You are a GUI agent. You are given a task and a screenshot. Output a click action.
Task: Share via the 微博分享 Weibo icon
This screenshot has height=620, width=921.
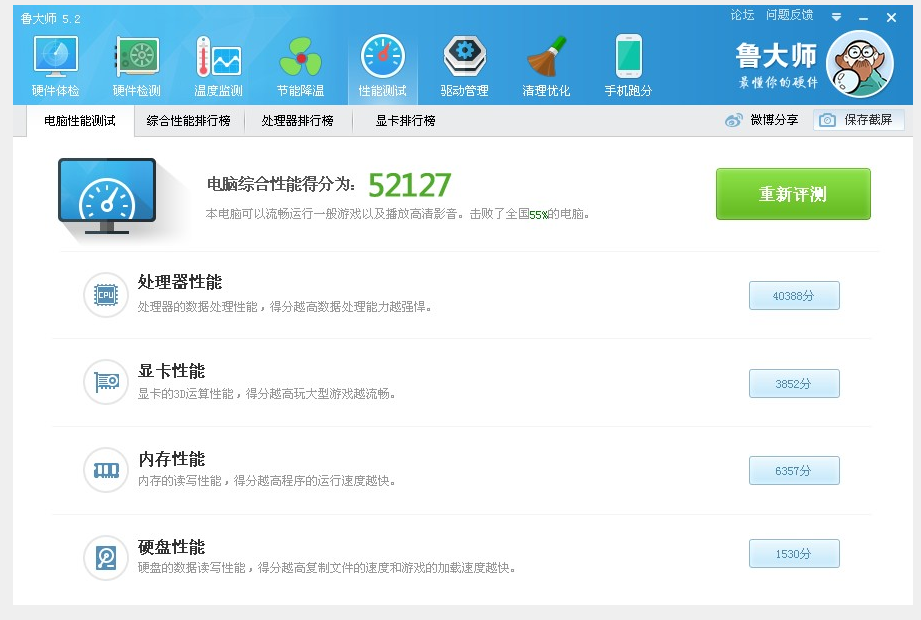click(735, 120)
